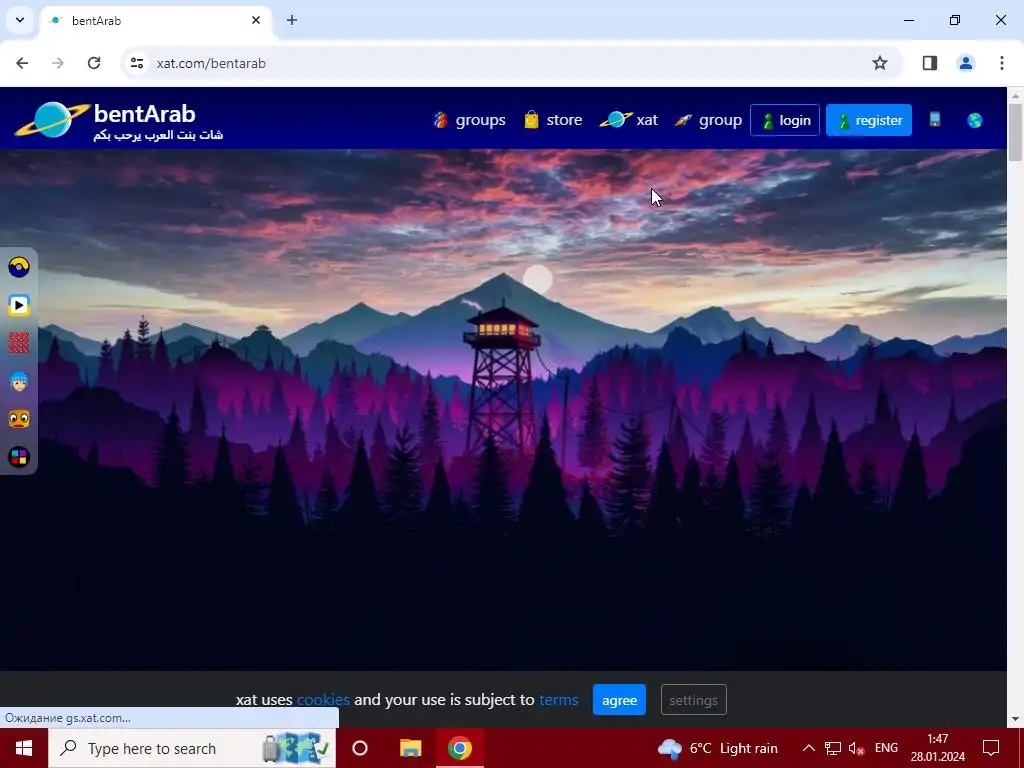1024x768 pixels.
Task: Click the globe language icon in the navbar
Action: (x=974, y=120)
